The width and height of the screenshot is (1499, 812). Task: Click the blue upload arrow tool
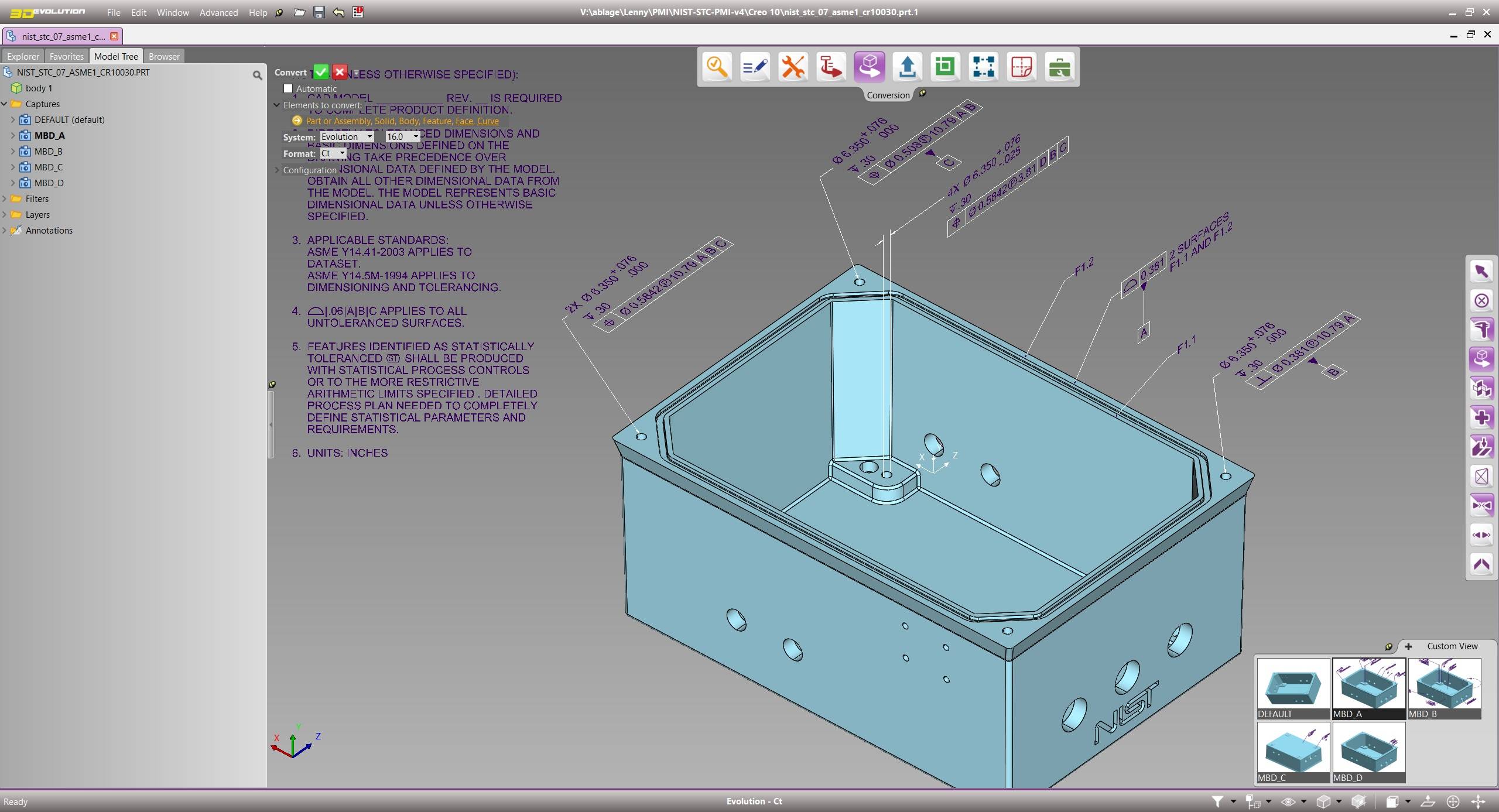(907, 67)
